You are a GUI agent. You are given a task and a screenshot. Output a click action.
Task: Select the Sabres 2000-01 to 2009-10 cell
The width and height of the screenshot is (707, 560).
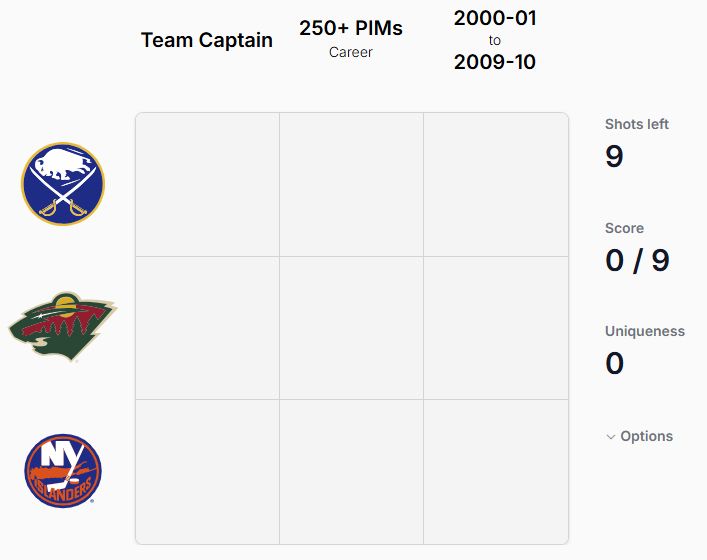pyautogui.click(x=496, y=184)
